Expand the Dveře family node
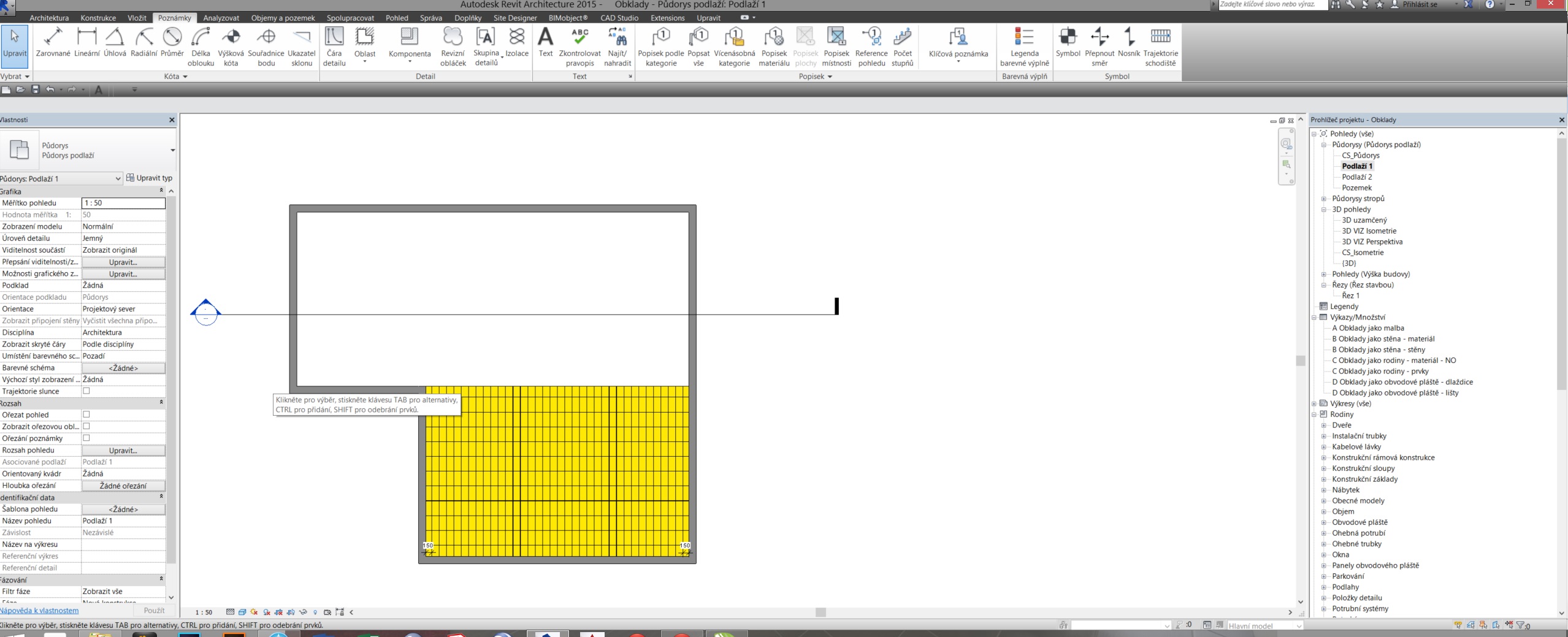 tap(1323, 425)
